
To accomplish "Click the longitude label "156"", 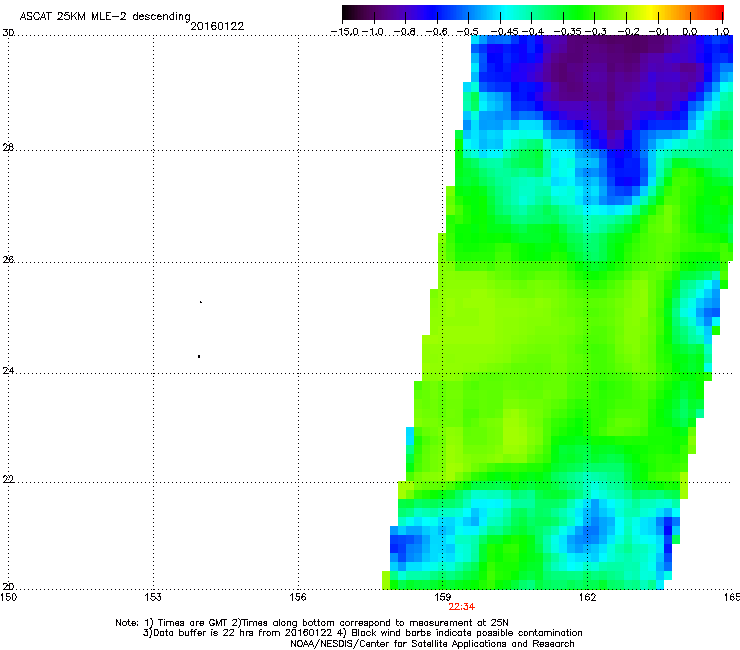I will click(298, 597).
